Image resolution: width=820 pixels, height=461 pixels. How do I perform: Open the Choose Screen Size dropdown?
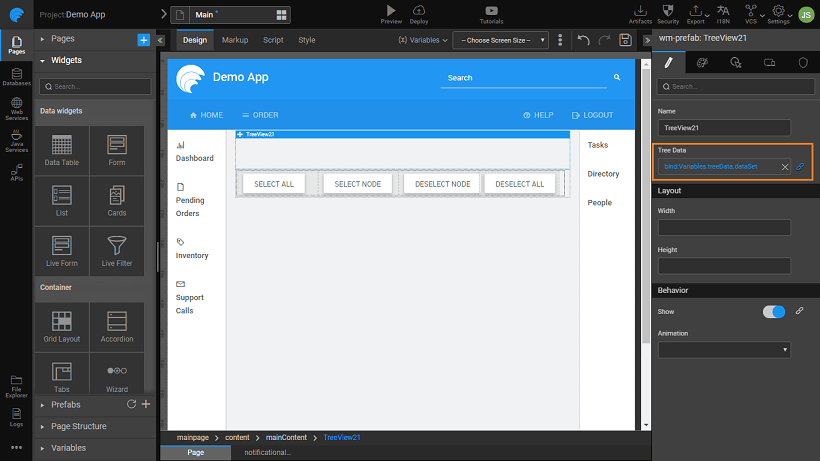pos(500,40)
